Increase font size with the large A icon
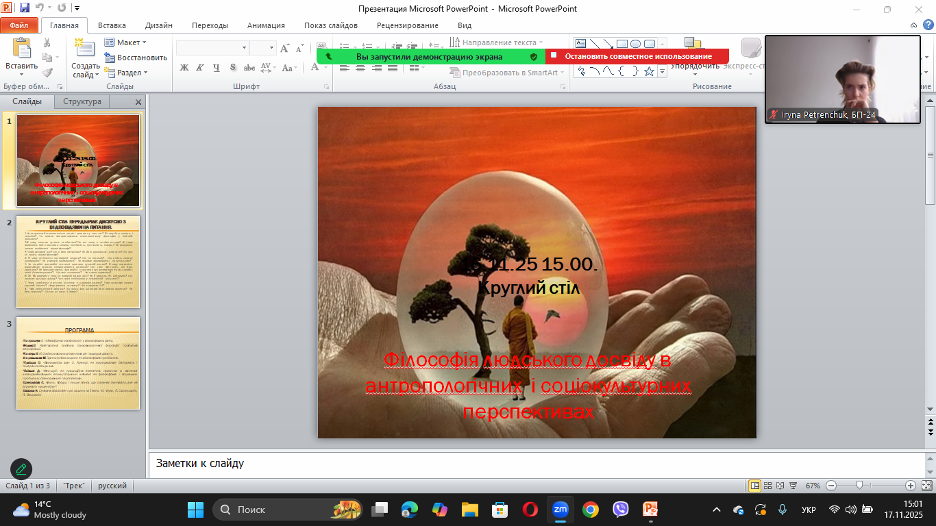The width and height of the screenshot is (936, 526). (285, 48)
